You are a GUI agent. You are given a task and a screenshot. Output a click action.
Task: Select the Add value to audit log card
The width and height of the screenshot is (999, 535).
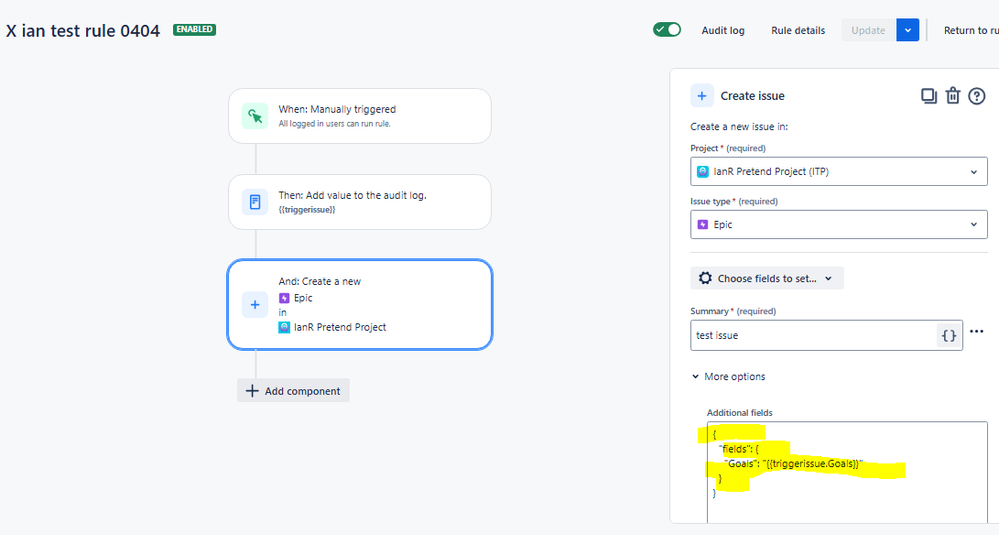(x=360, y=202)
